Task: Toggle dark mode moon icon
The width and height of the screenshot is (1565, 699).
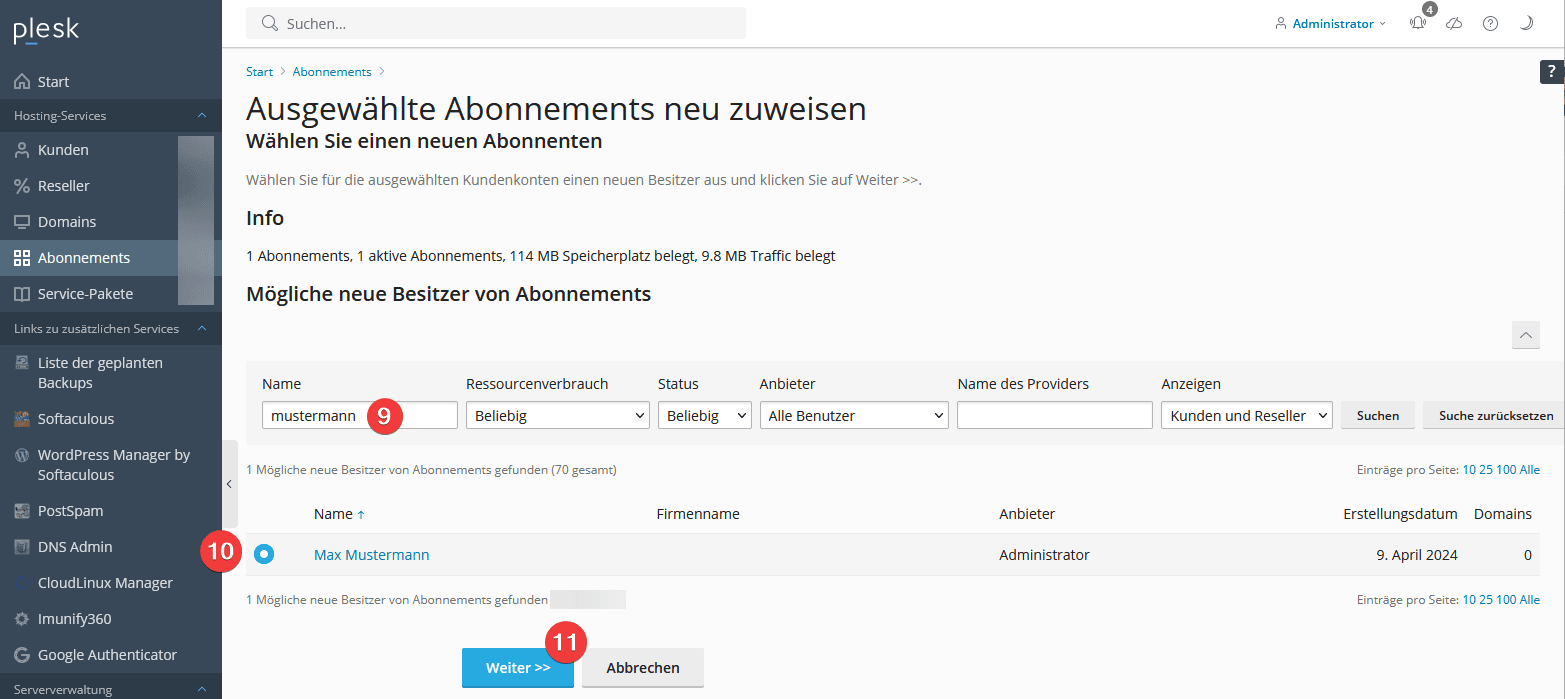Action: pos(1526,24)
